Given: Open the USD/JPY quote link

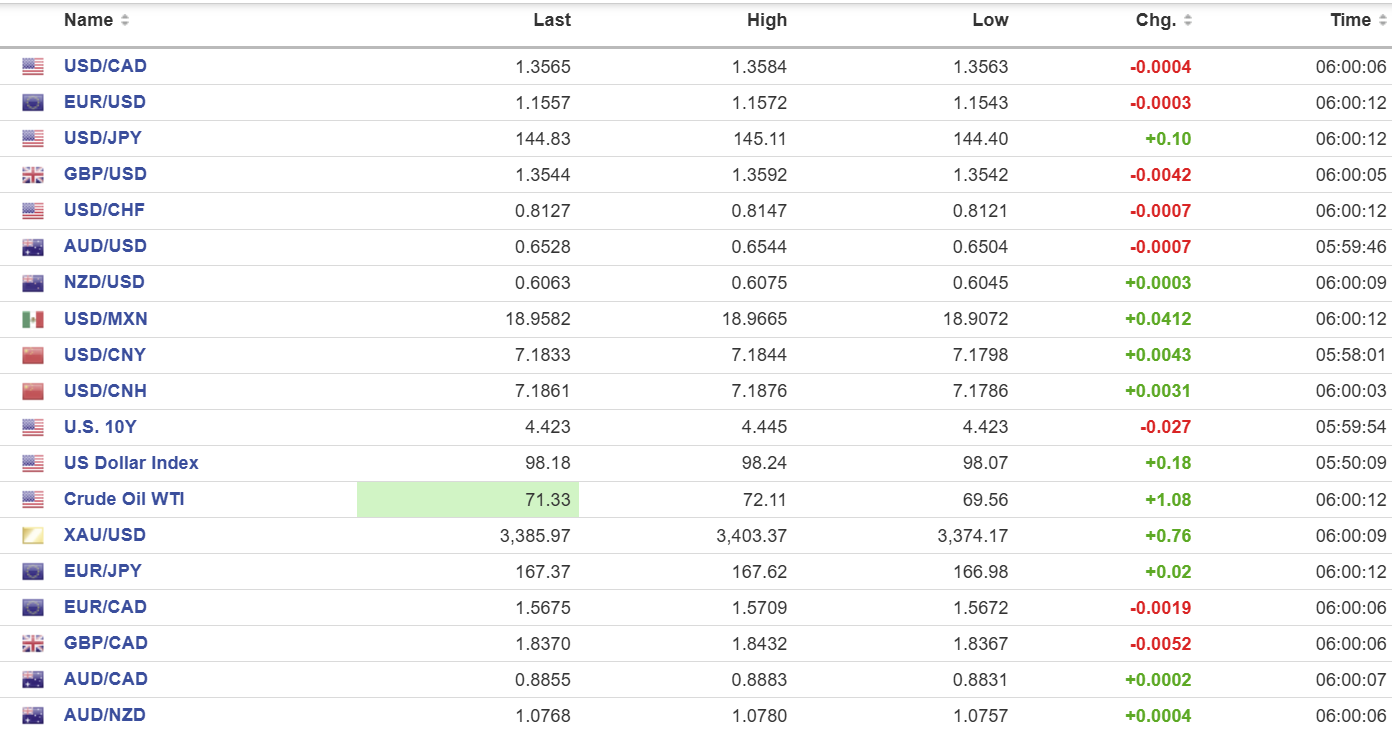Looking at the screenshot, I should (103, 138).
